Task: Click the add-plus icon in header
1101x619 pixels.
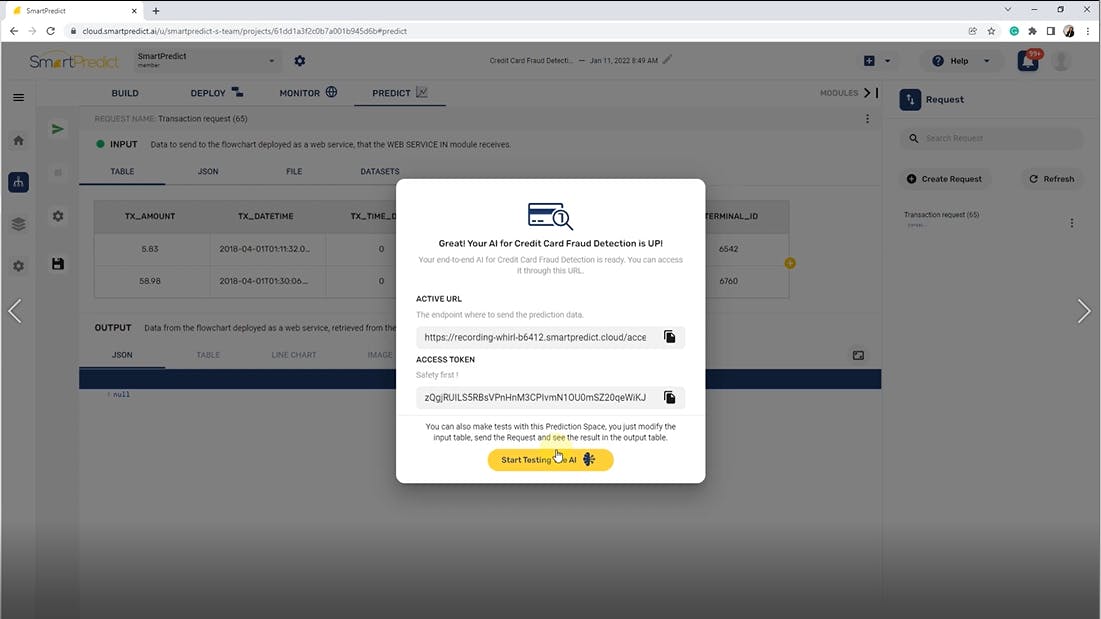Action: tap(869, 61)
